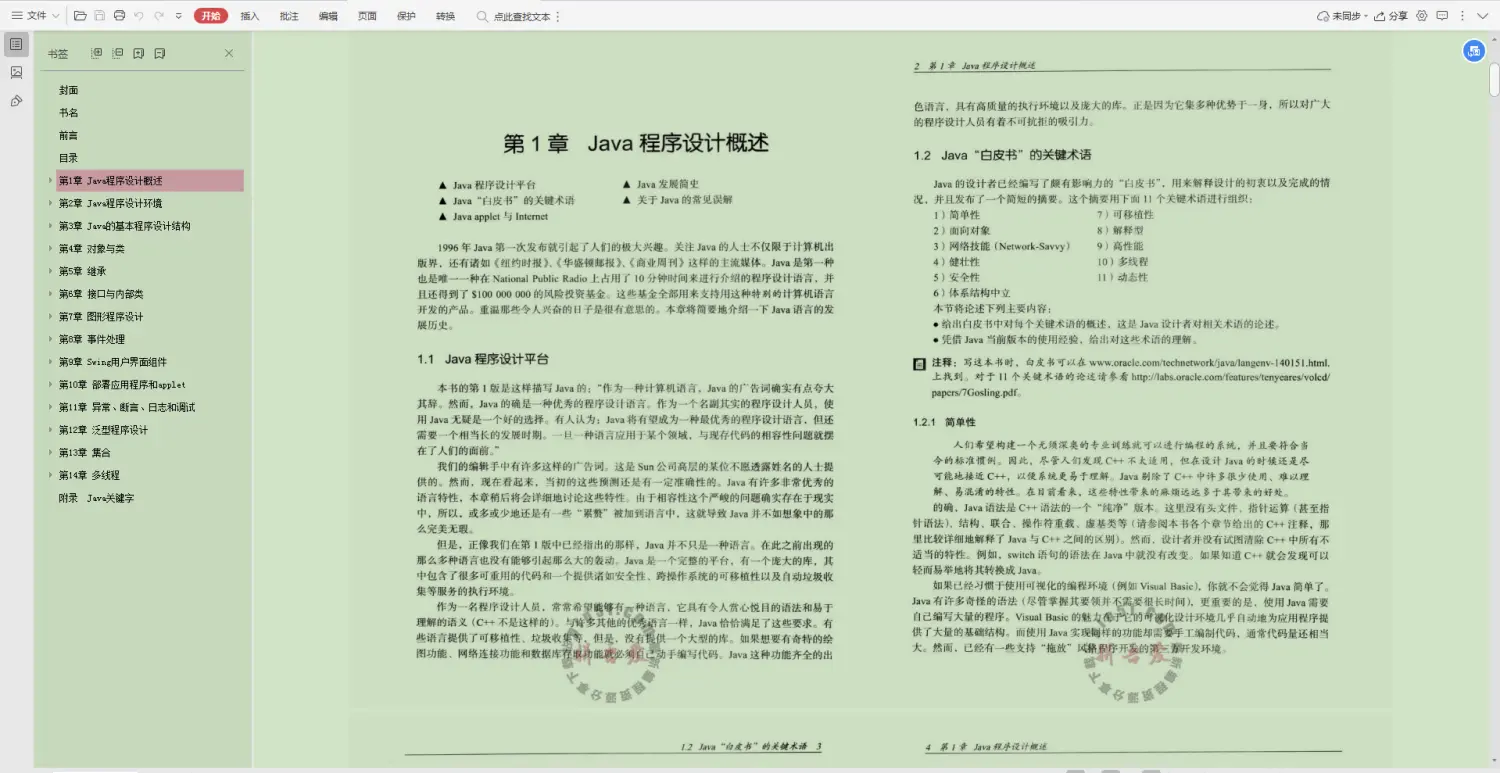This screenshot has height=773, width=1500.
Task: Click the undo arrow icon
Action: pos(139,16)
